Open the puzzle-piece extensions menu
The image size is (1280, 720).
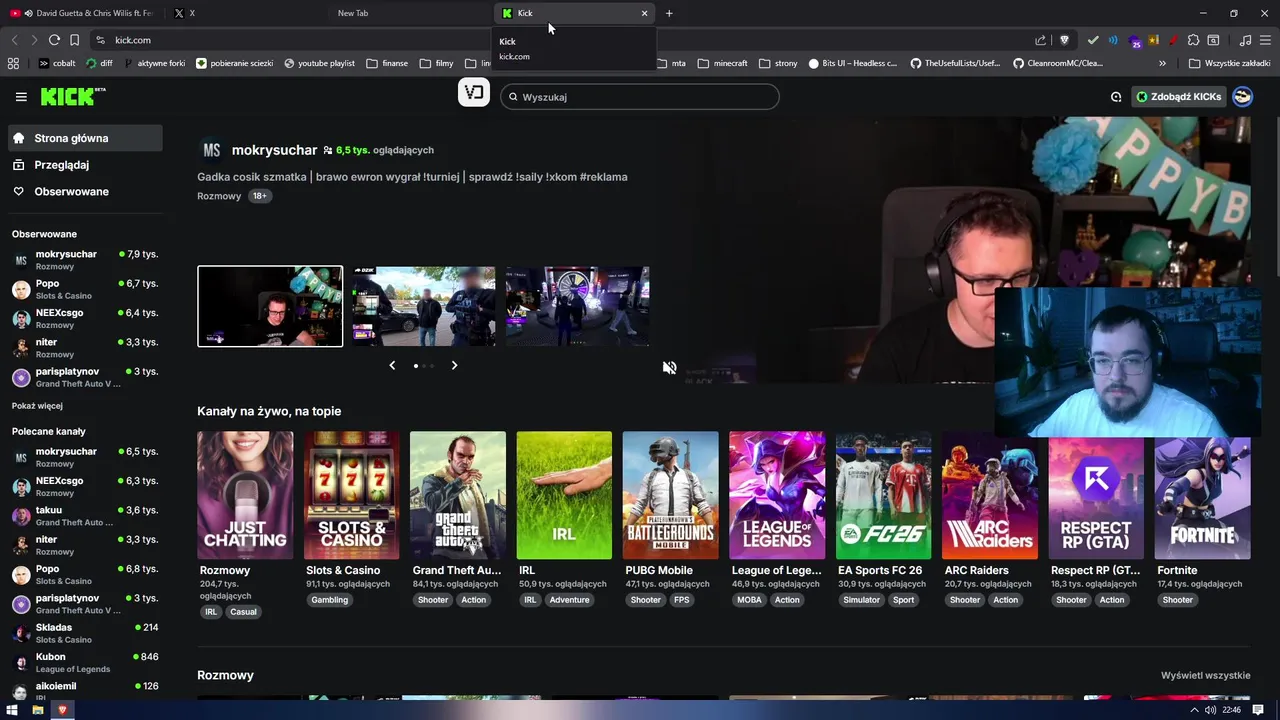pyautogui.click(x=1192, y=40)
